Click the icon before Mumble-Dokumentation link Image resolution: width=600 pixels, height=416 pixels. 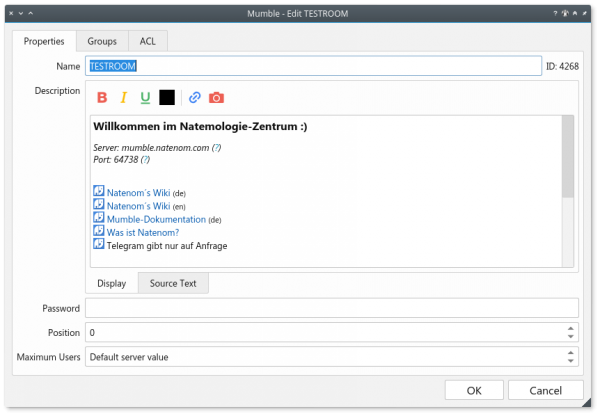99,217
